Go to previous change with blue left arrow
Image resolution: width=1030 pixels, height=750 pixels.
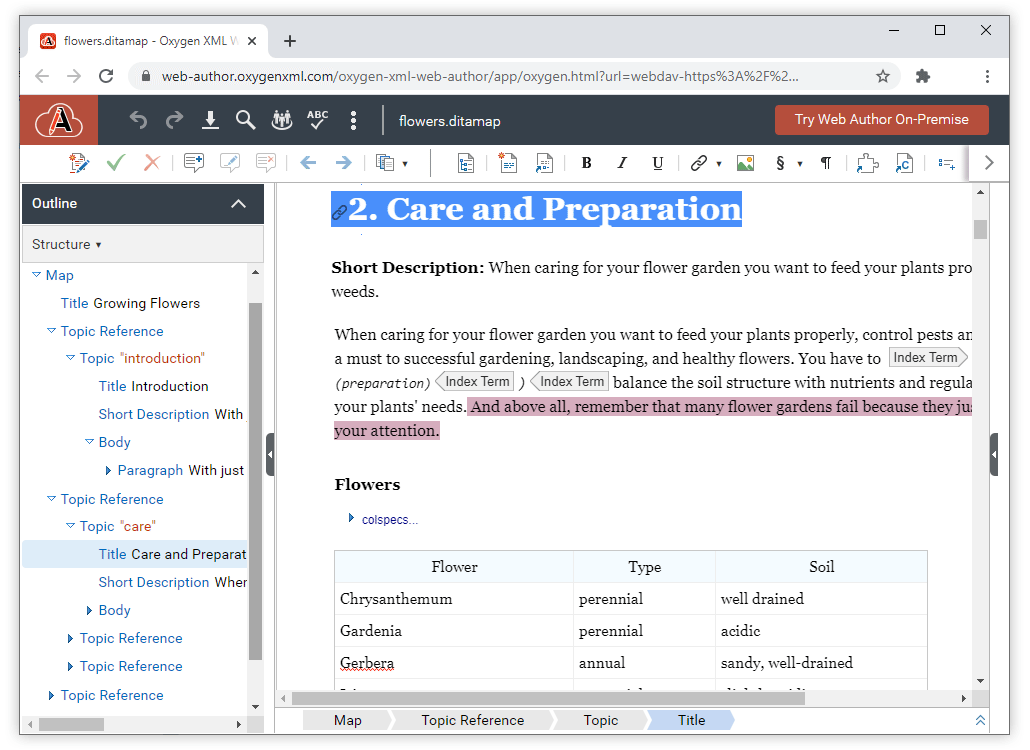coord(308,163)
